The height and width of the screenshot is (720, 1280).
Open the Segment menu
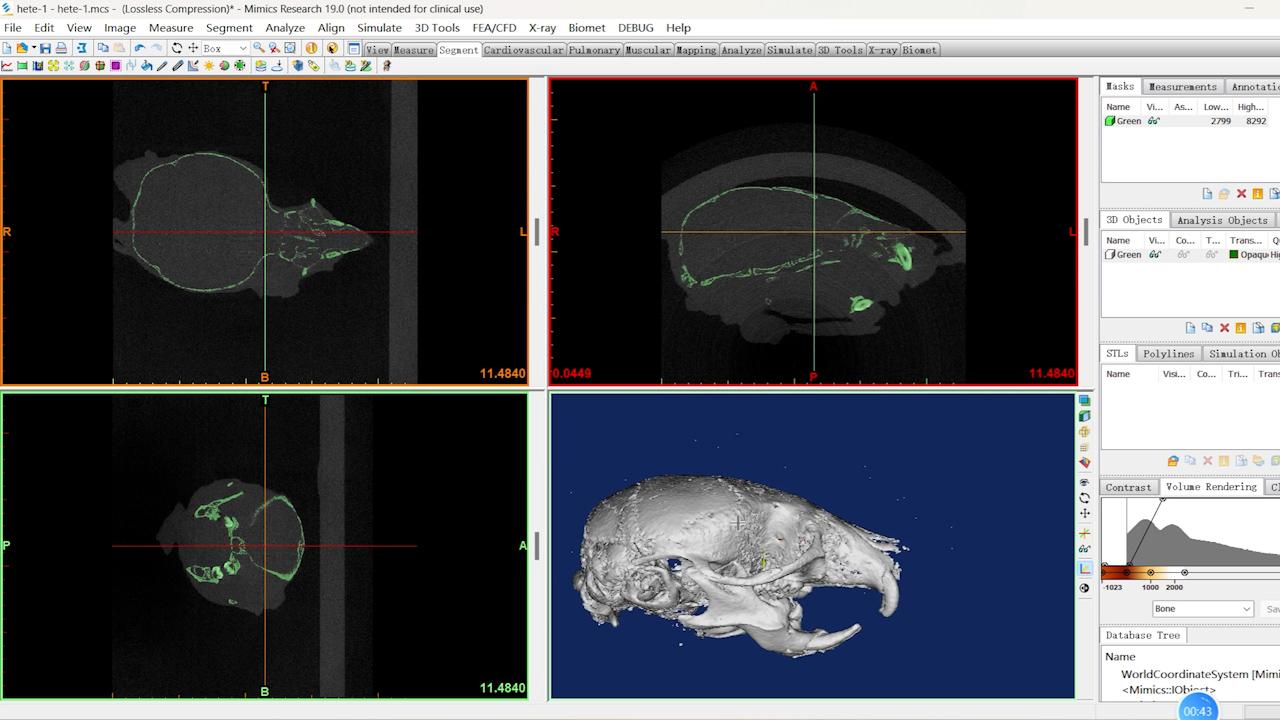[x=229, y=28]
